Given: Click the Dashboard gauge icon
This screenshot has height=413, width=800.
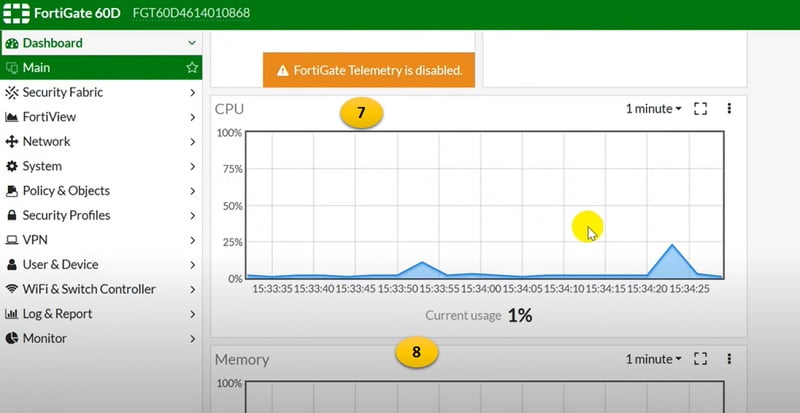Looking at the screenshot, I should point(12,43).
